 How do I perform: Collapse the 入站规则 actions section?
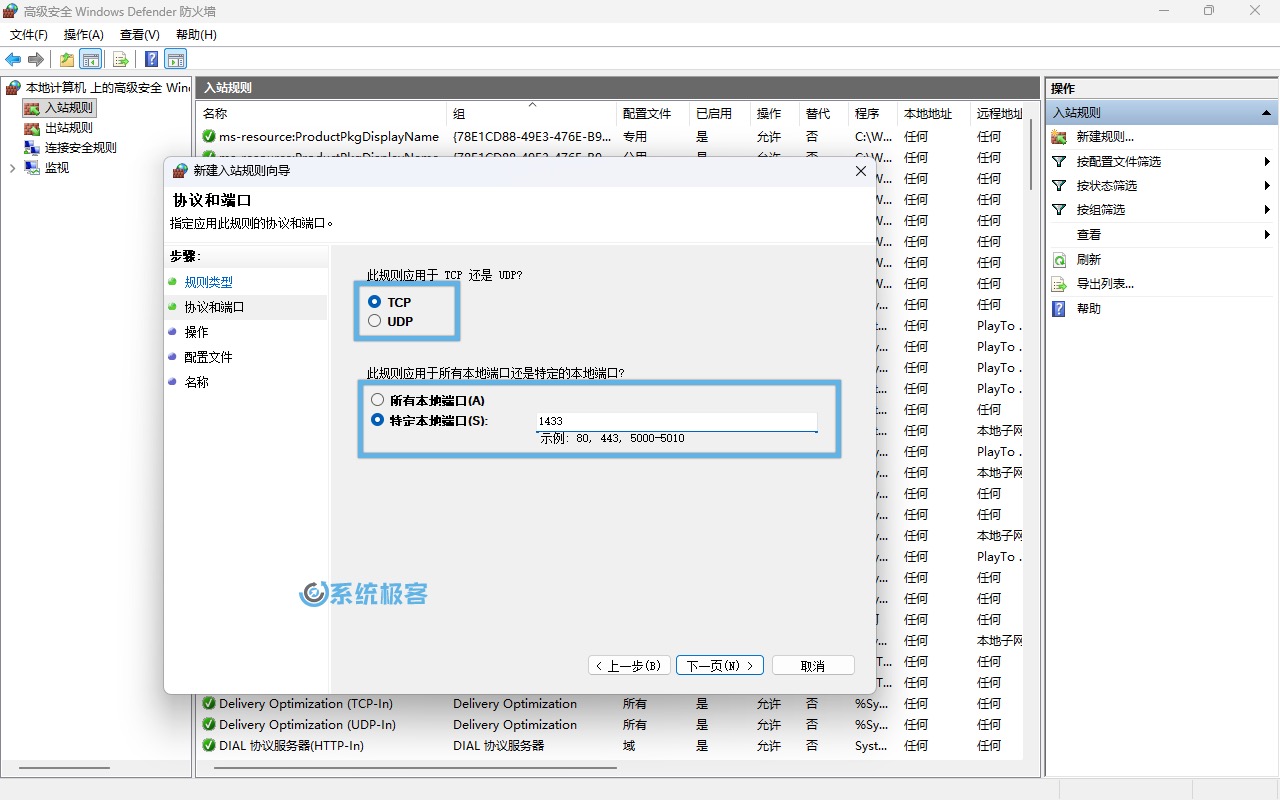[1267, 113]
